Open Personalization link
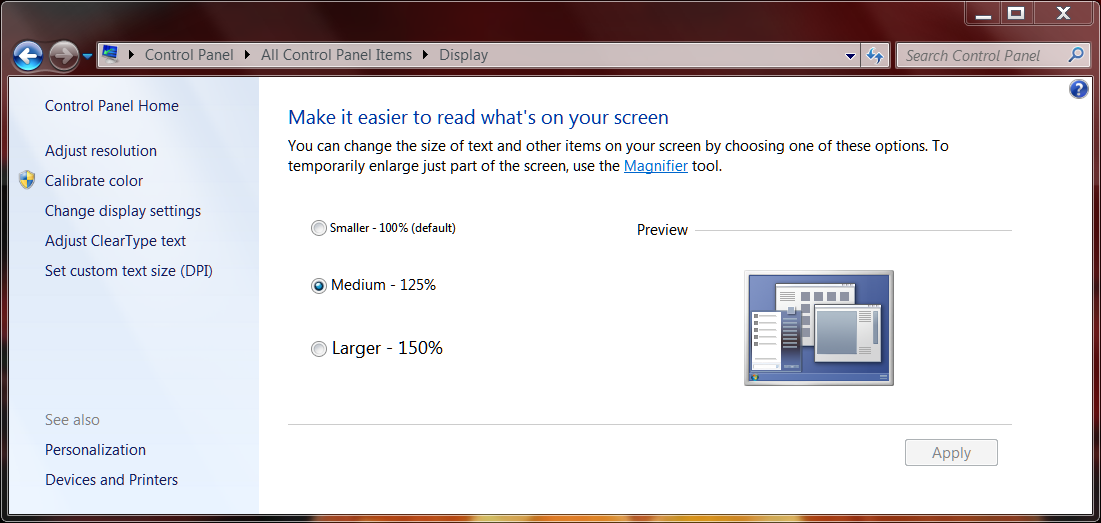 95,450
